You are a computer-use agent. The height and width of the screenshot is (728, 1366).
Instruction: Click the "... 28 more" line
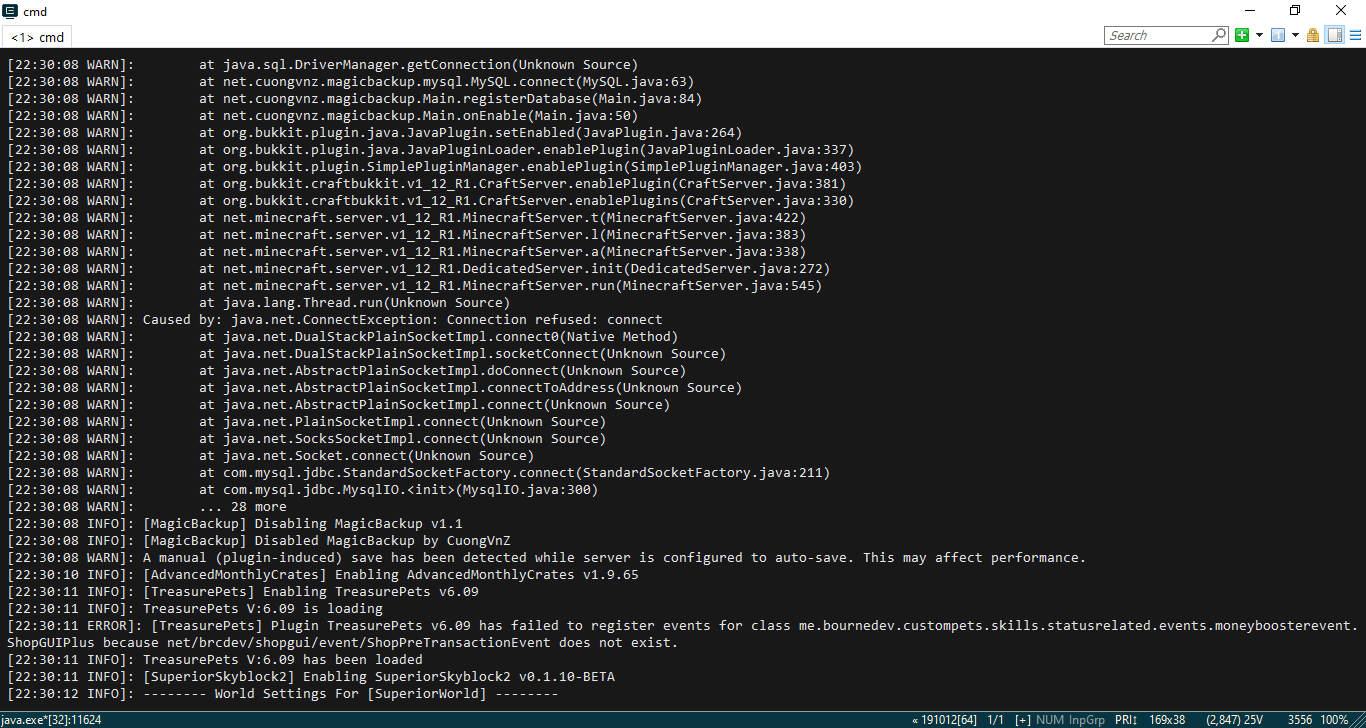click(x=146, y=507)
